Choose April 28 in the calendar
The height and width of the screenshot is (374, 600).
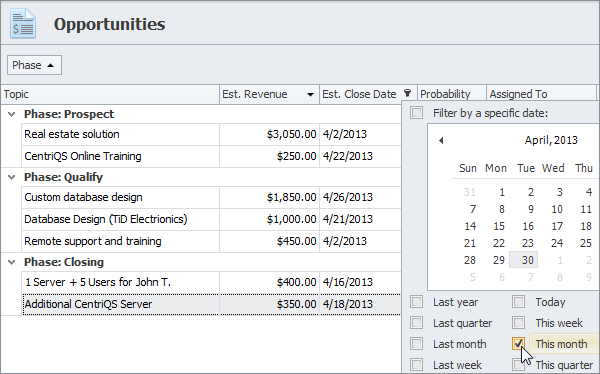(470, 260)
